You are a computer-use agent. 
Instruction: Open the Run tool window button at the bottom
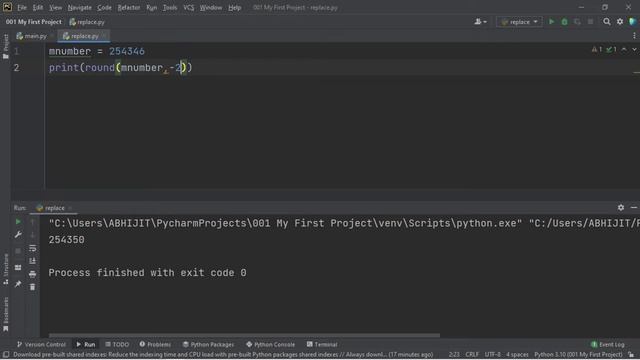(x=86, y=344)
